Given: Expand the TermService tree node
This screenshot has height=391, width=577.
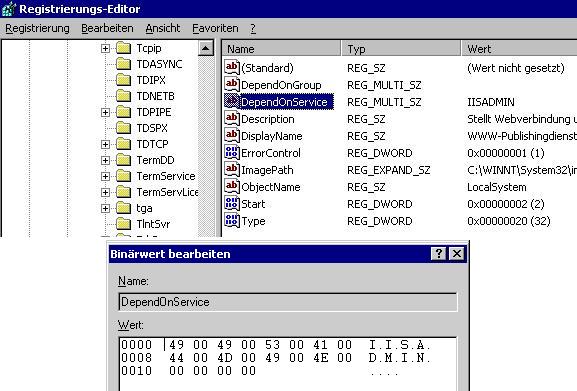Looking at the screenshot, I should pos(105,177).
